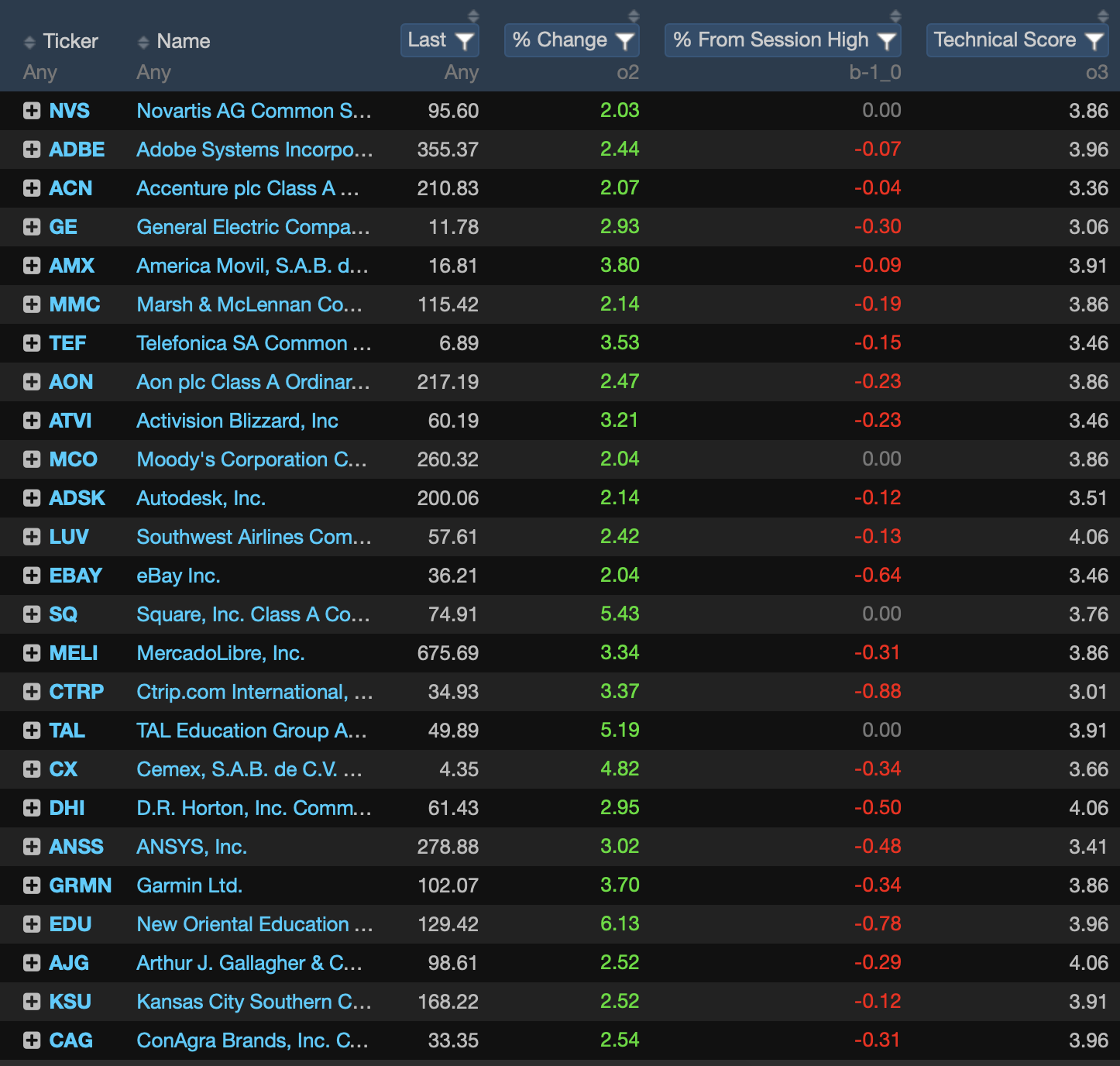1120x1066 pixels.
Task: Open the eBay Inc. name link
Action: [179, 576]
